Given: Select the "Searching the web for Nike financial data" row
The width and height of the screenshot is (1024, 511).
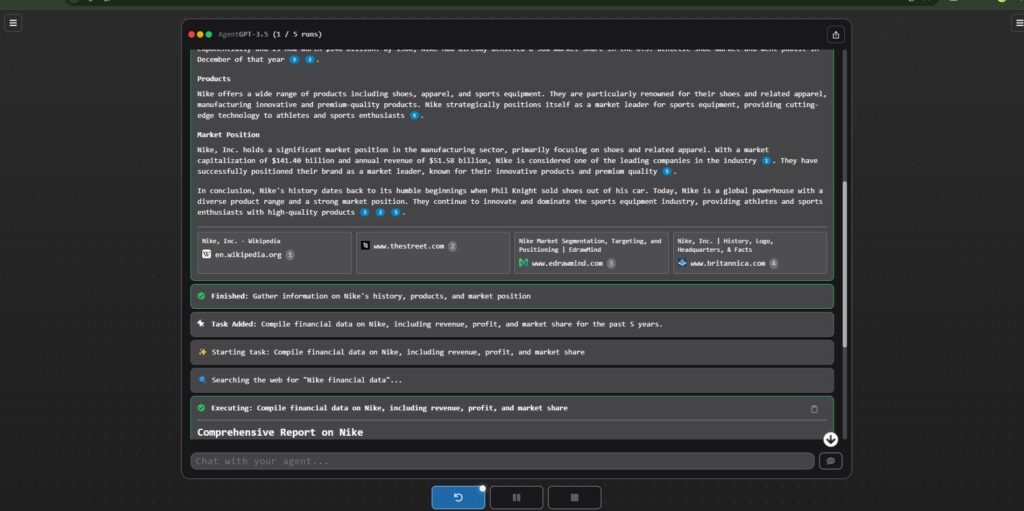Looking at the screenshot, I should (512, 380).
